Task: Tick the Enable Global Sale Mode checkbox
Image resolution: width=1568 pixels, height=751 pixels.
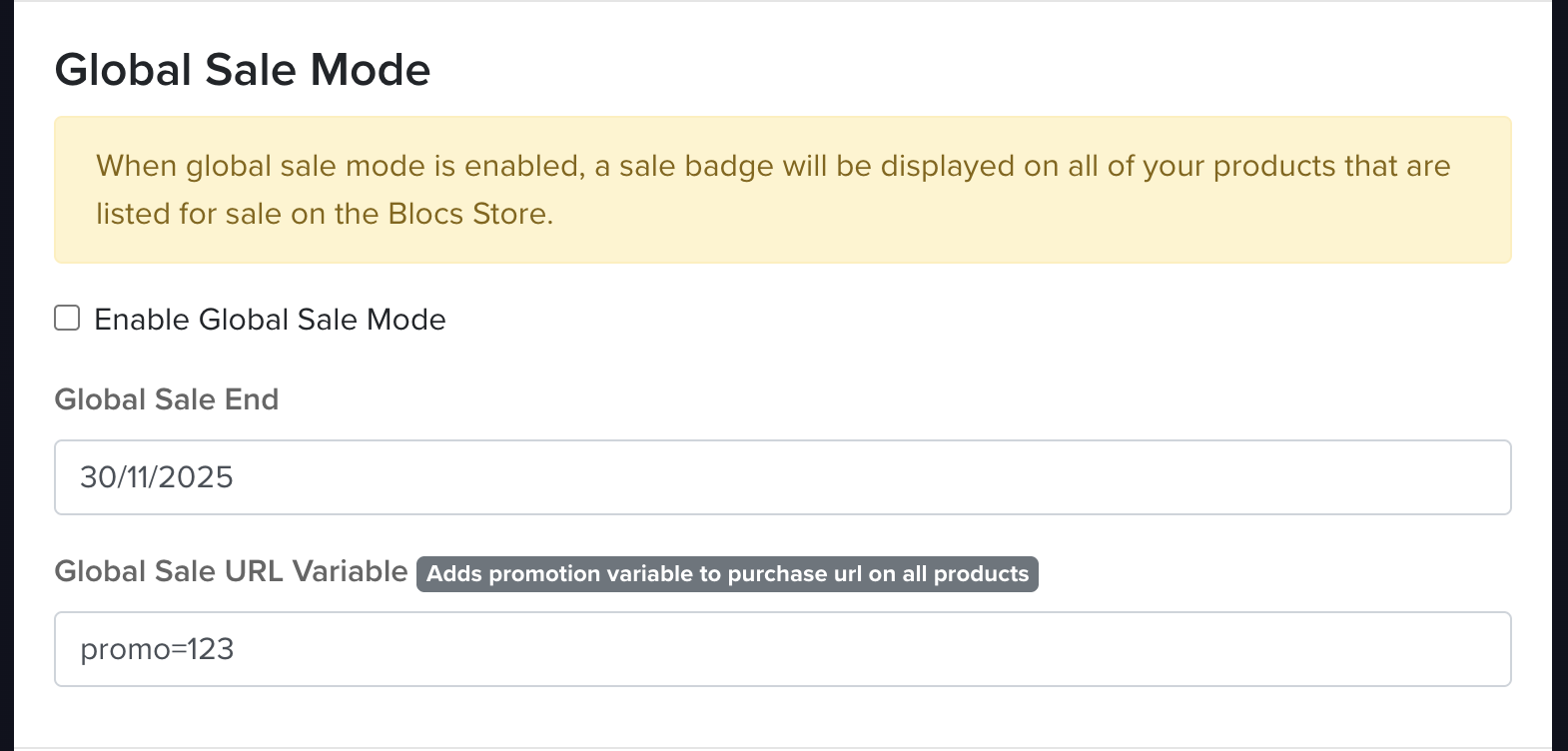Action: [67, 319]
